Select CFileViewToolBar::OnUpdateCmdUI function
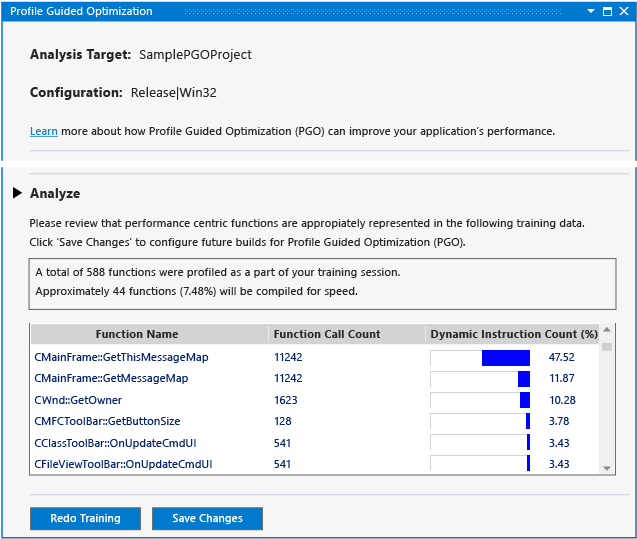The image size is (637, 539). point(123,464)
